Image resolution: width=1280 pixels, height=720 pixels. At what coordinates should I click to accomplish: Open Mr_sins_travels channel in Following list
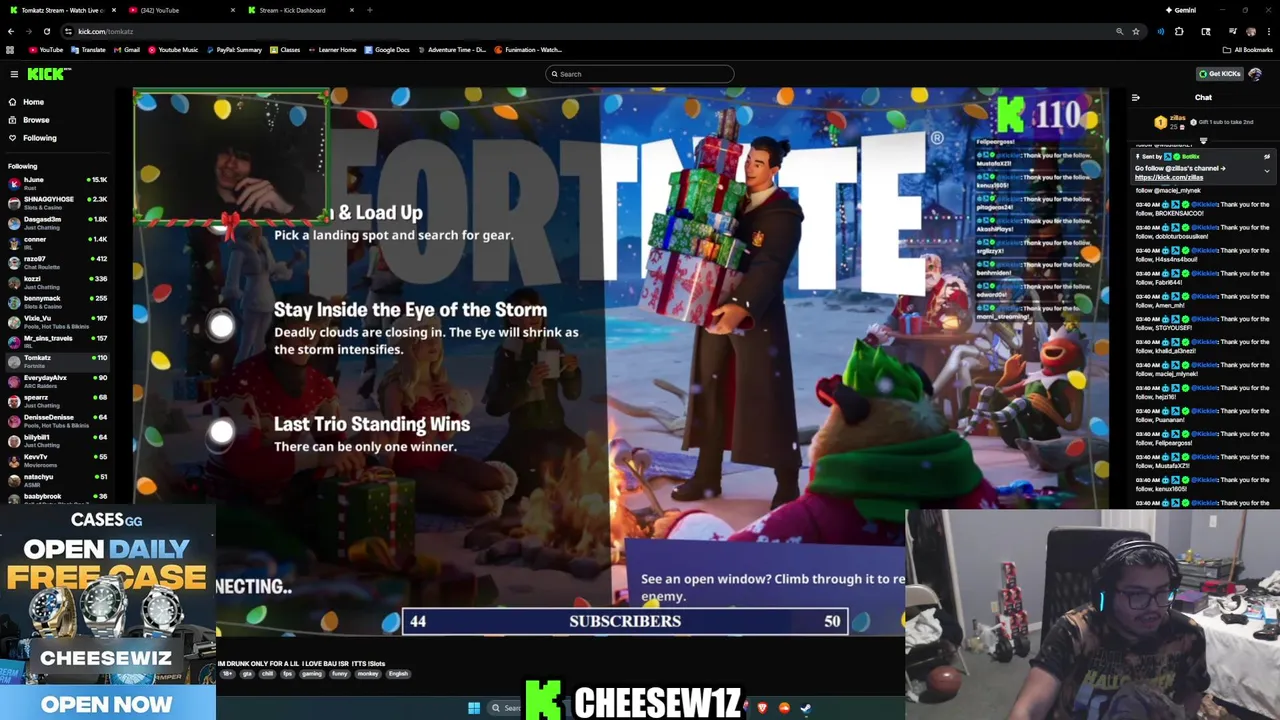[57, 342]
